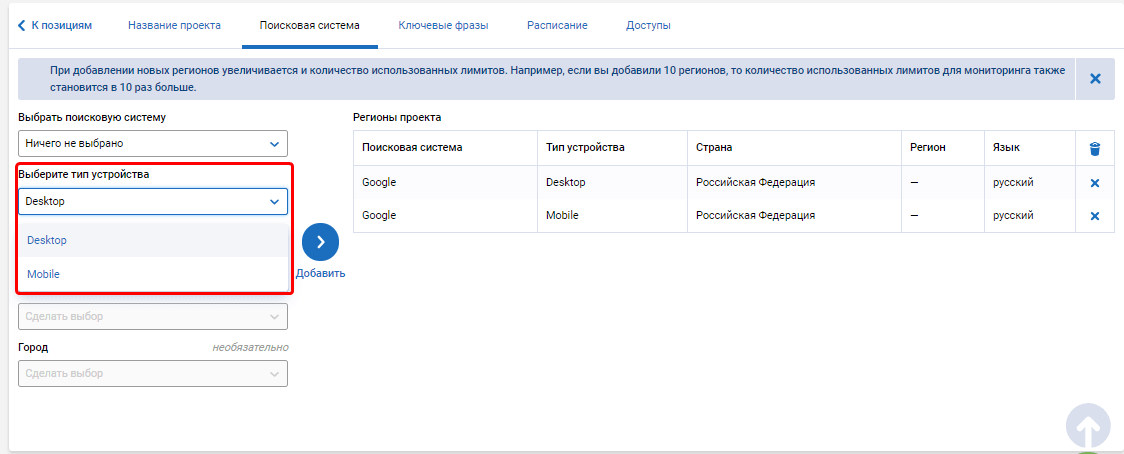The height and width of the screenshot is (454, 1124).
Task: Open the Выбрать поисковую систему dropdown
Action: coord(153,143)
